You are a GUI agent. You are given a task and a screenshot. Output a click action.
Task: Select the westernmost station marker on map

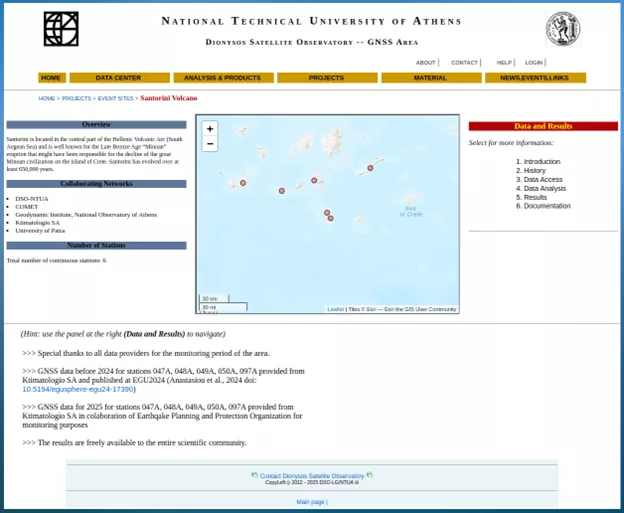click(243, 183)
